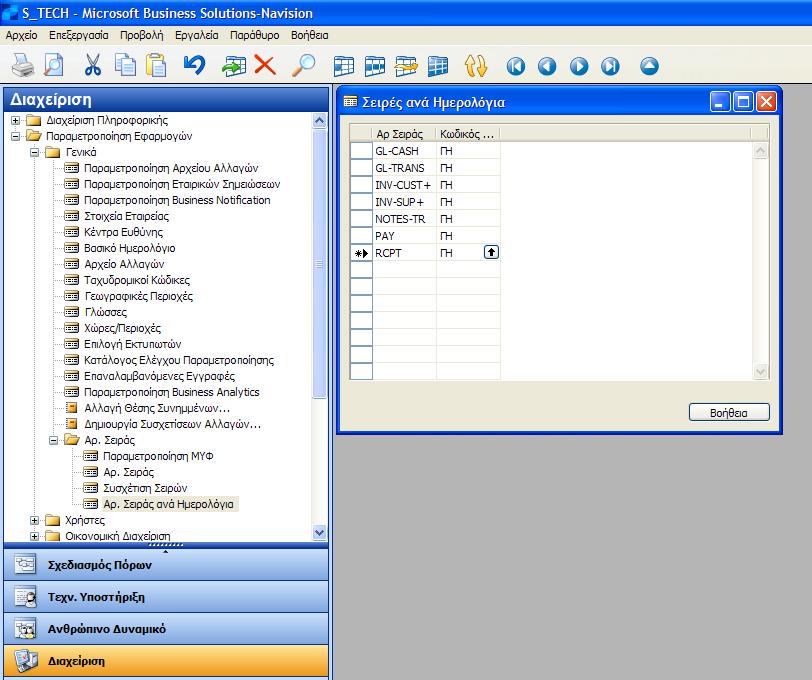Click the List up-arrow round icon
812x680 pixels.
coord(649,66)
